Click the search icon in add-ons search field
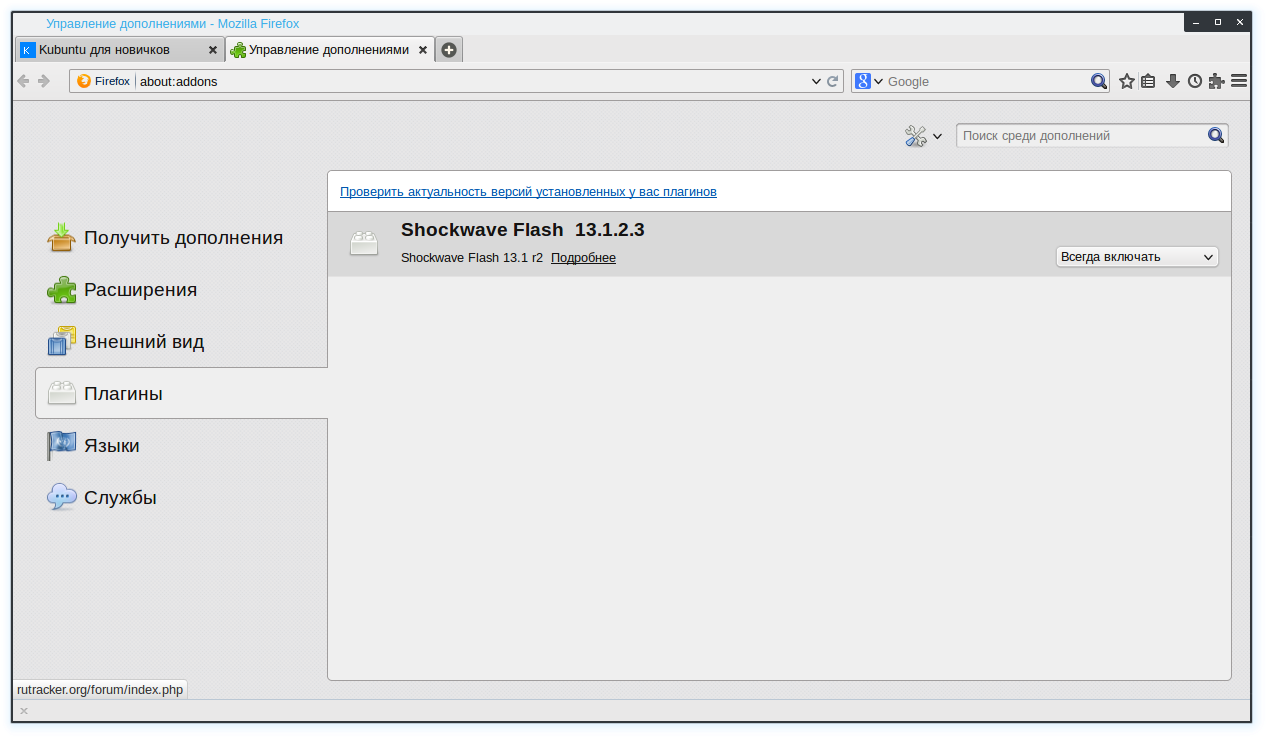 click(x=1216, y=135)
